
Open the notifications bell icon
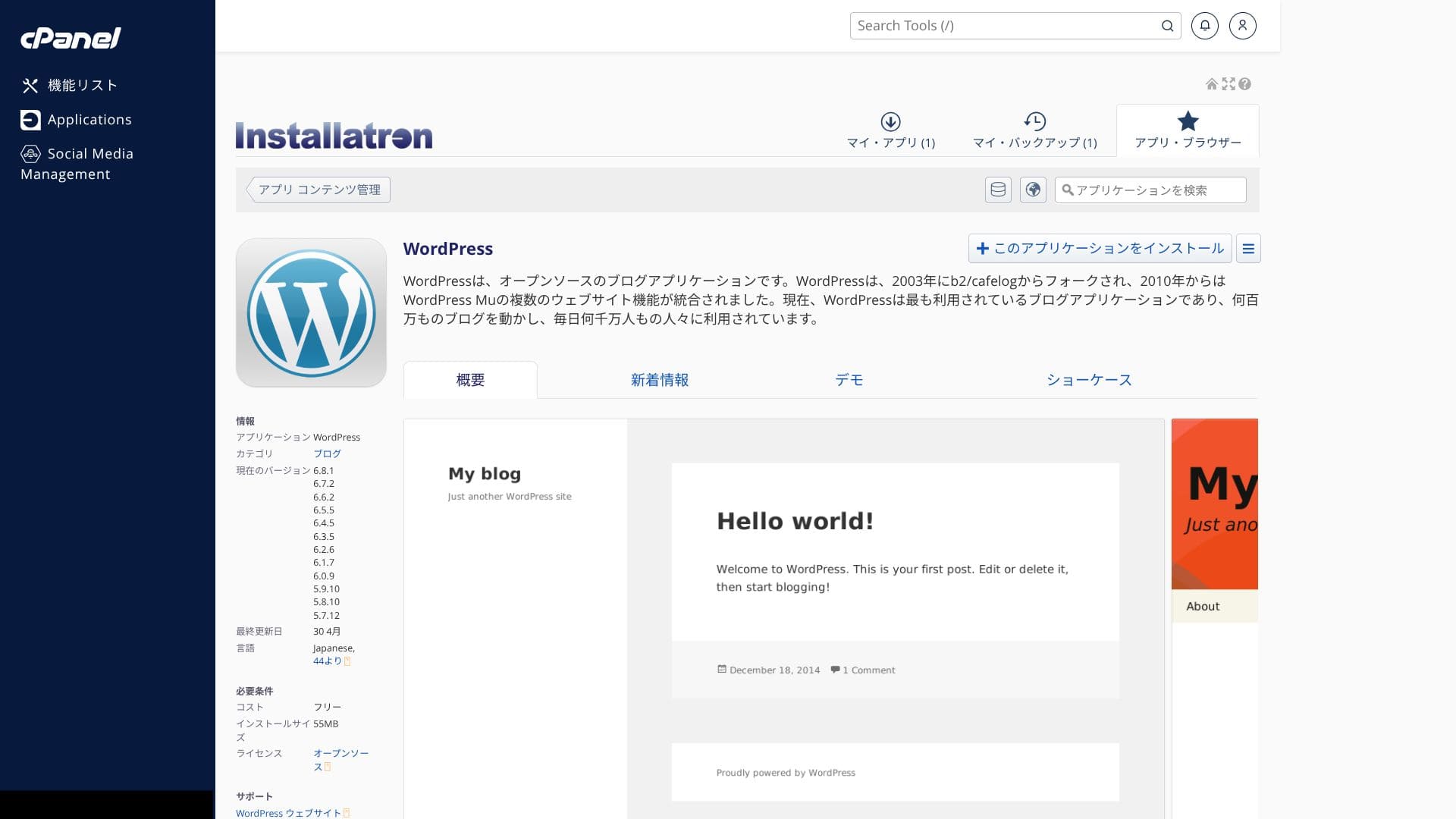coord(1204,26)
